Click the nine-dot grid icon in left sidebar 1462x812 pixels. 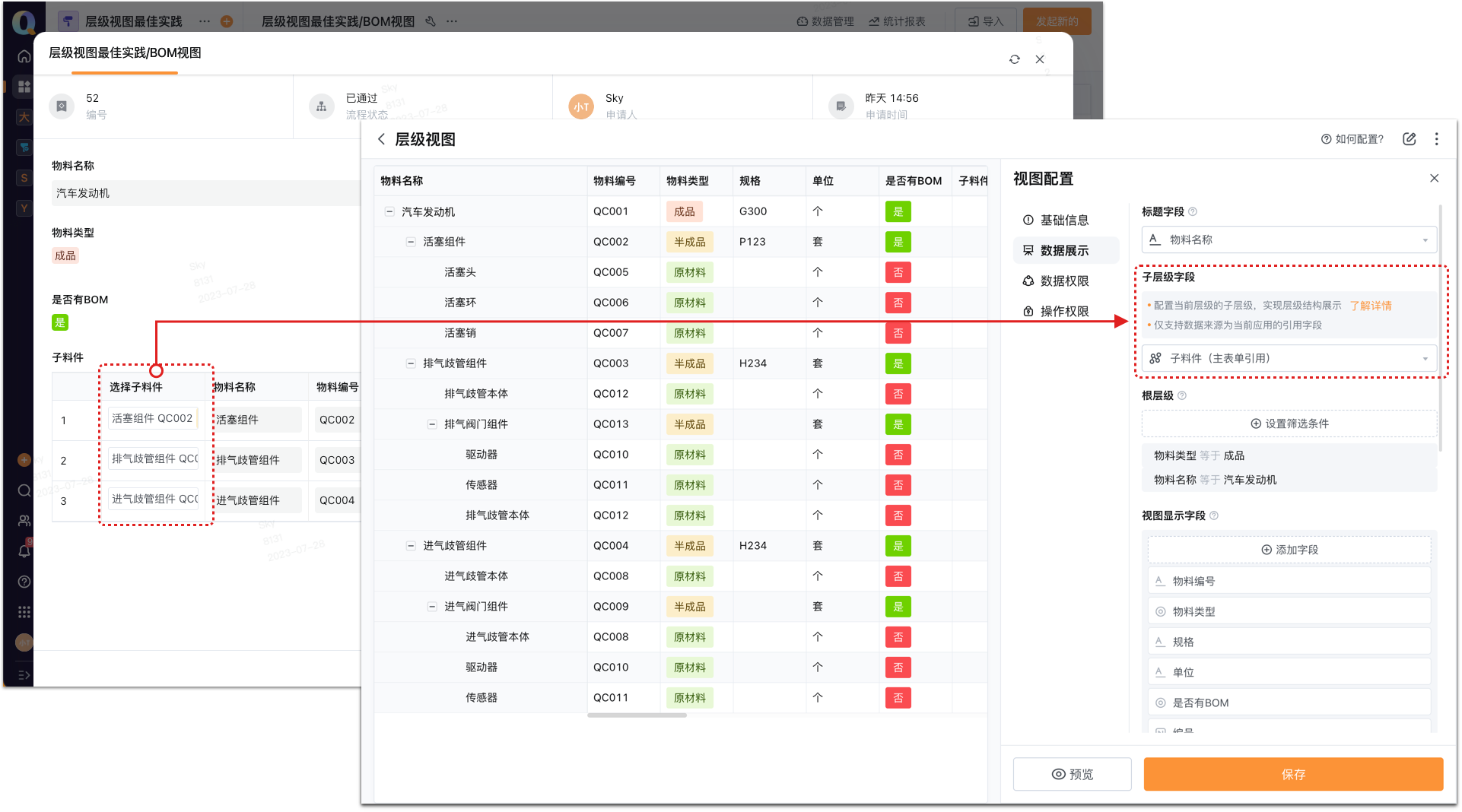click(24, 612)
